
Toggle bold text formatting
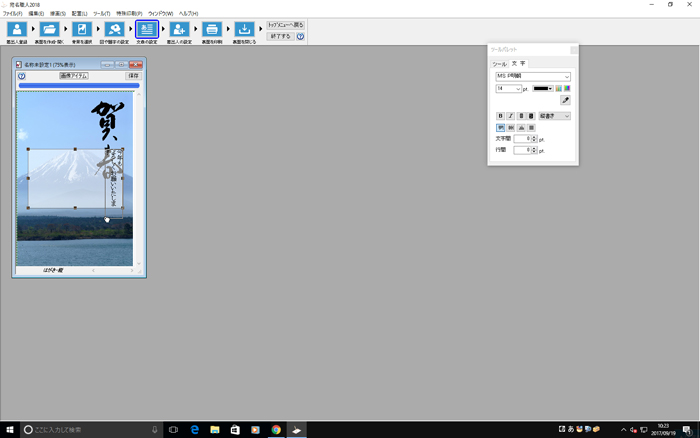click(x=501, y=116)
